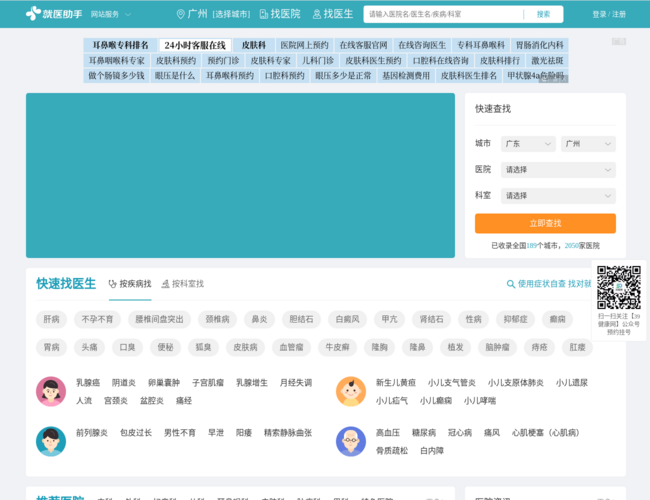The image size is (650, 500).
Task: Open the 广东 province dropdown
Action: [528, 144]
